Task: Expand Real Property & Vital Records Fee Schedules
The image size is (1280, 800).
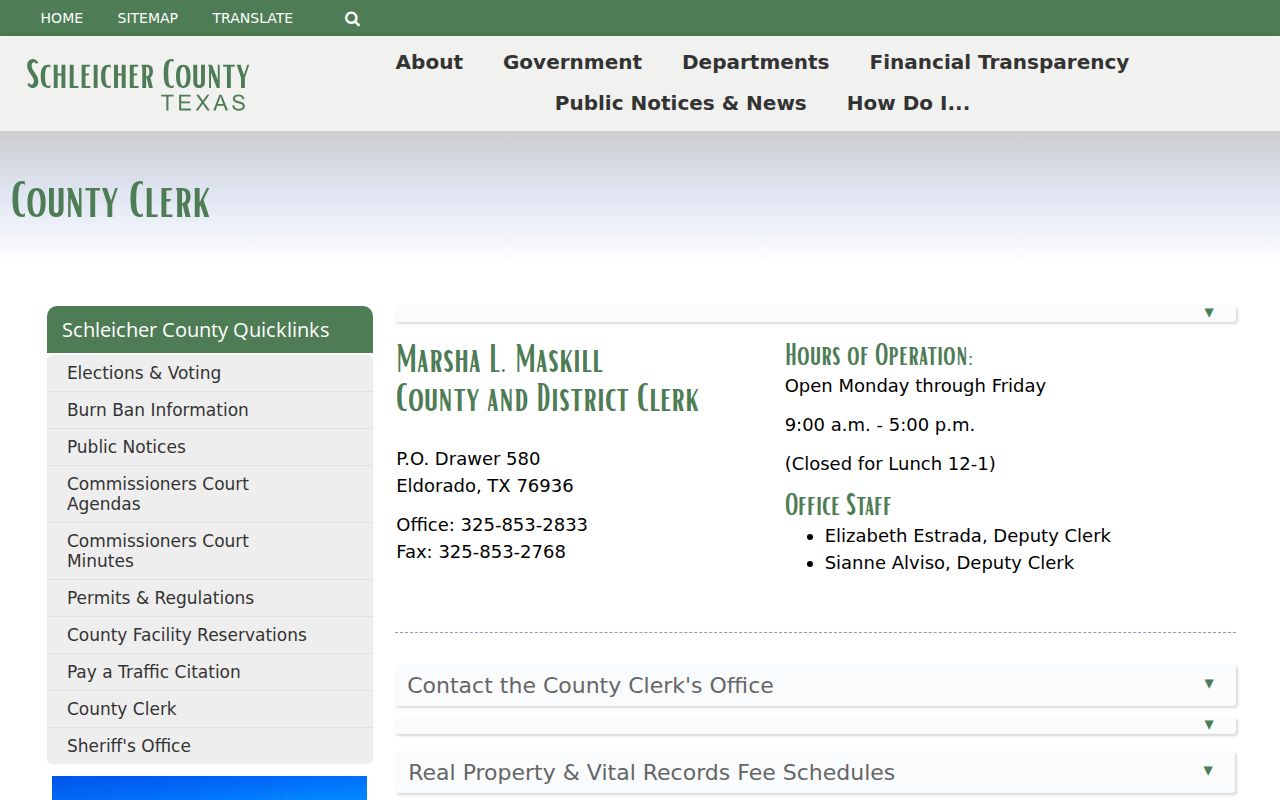Action: pos(816,772)
